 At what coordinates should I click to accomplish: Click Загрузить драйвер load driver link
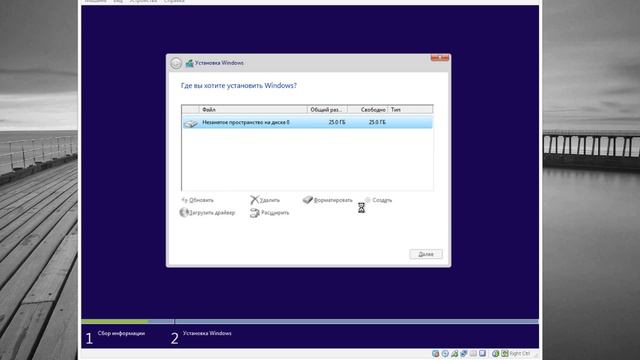click(207, 213)
